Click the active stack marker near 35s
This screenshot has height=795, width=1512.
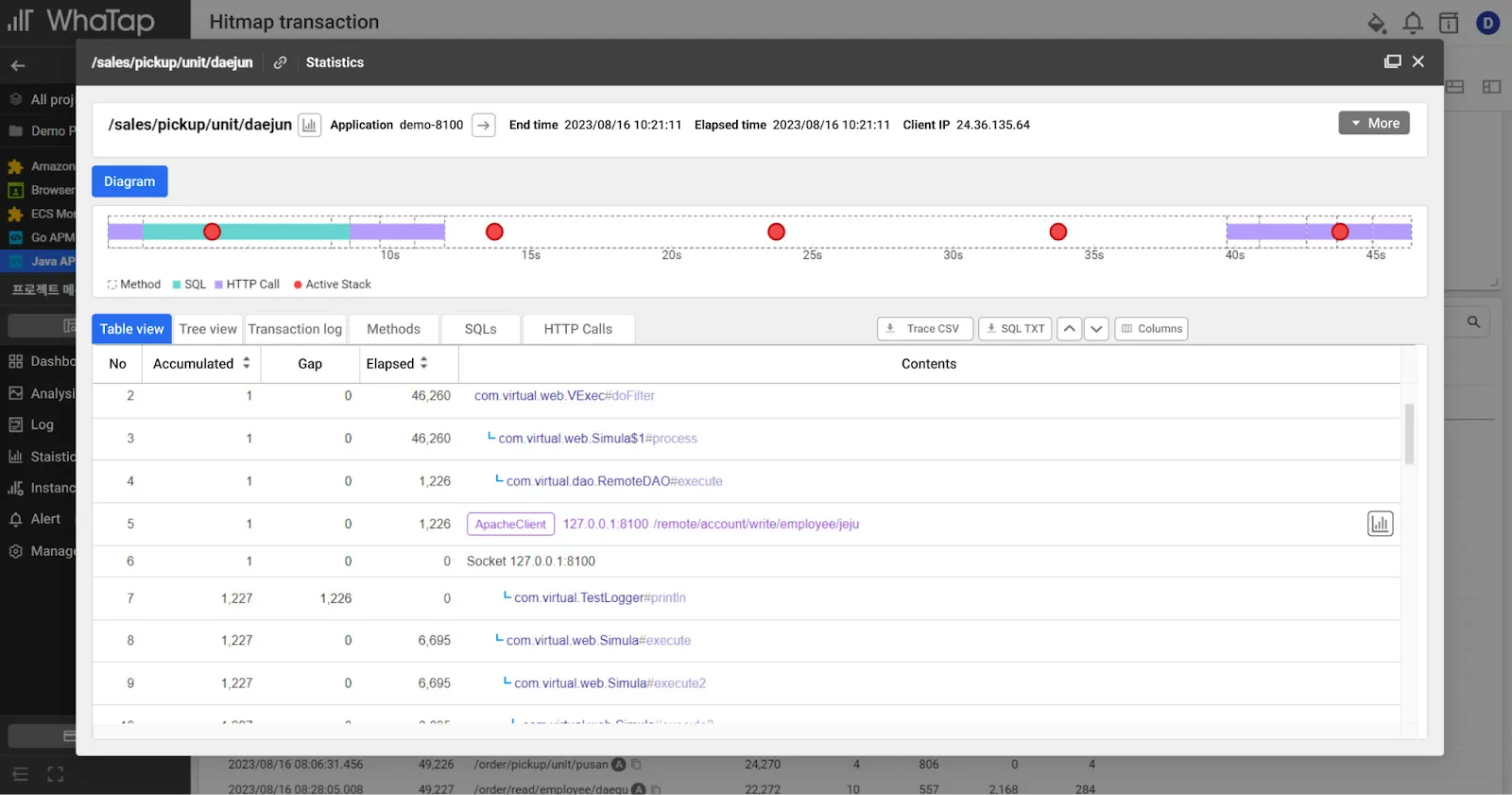pyautogui.click(x=1058, y=232)
